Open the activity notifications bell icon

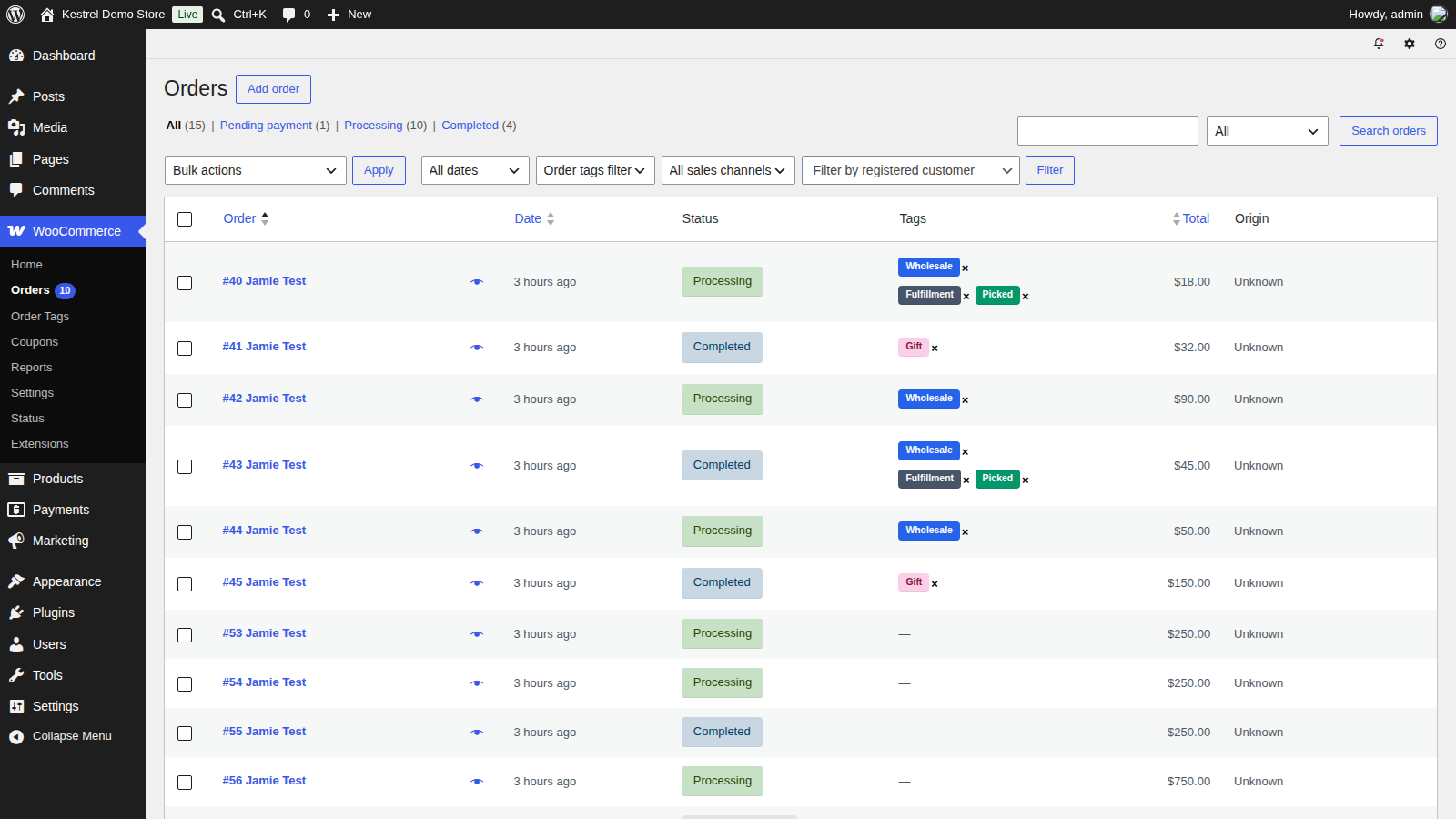pos(1379,44)
